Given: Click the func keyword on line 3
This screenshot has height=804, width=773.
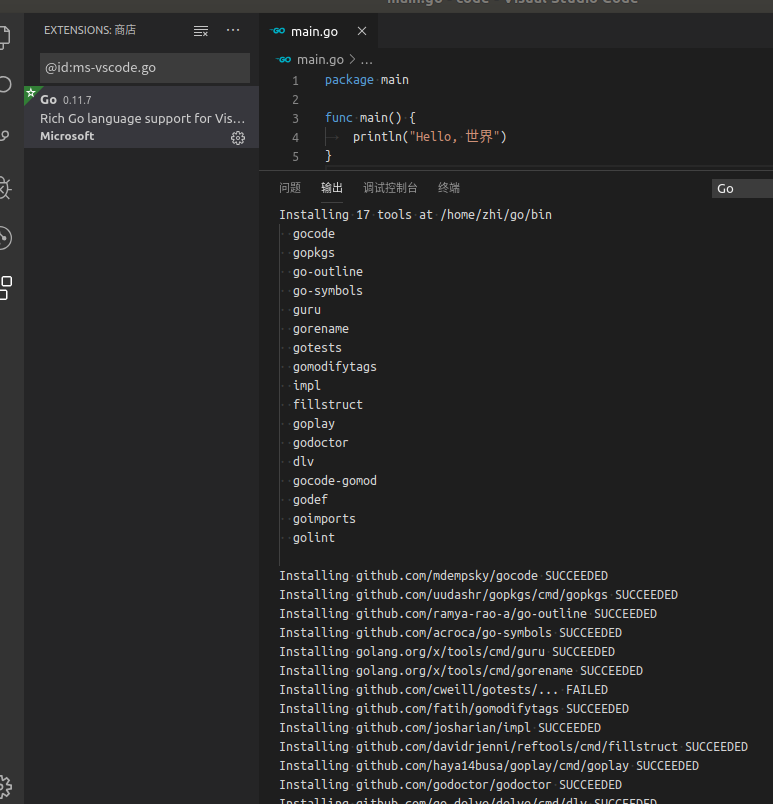Looking at the screenshot, I should coord(338,118).
